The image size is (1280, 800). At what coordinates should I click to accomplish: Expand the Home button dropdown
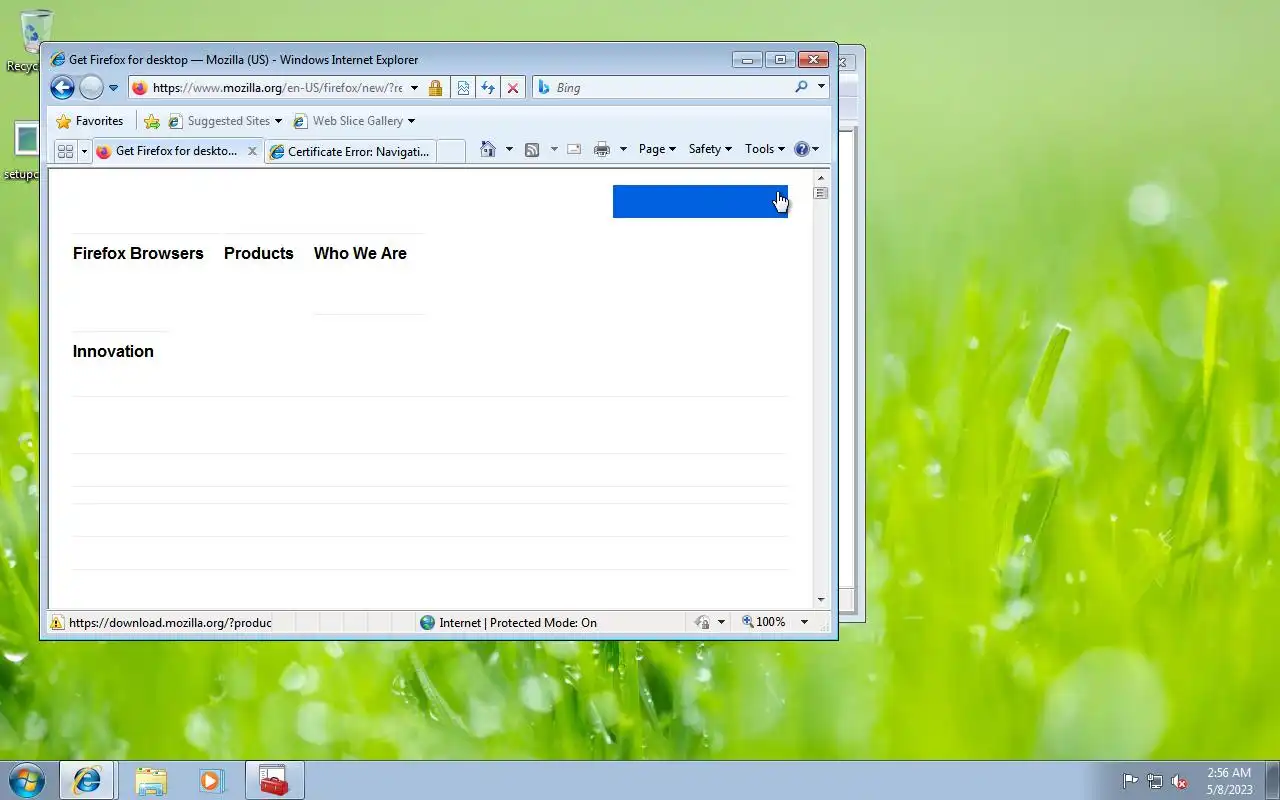(509, 149)
